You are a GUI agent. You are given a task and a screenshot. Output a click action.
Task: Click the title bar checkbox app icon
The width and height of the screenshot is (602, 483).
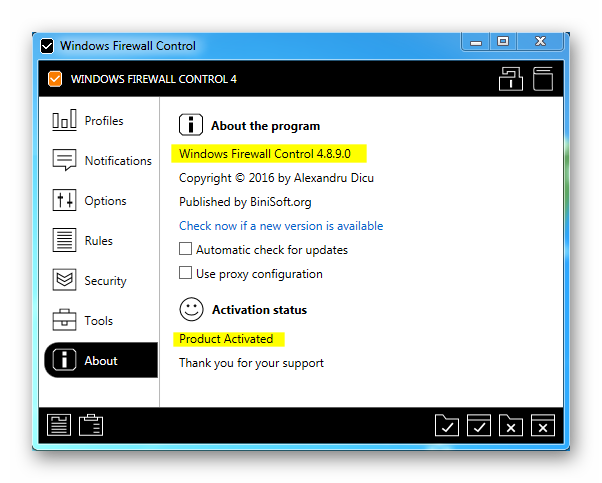pyautogui.click(x=47, y=46)
